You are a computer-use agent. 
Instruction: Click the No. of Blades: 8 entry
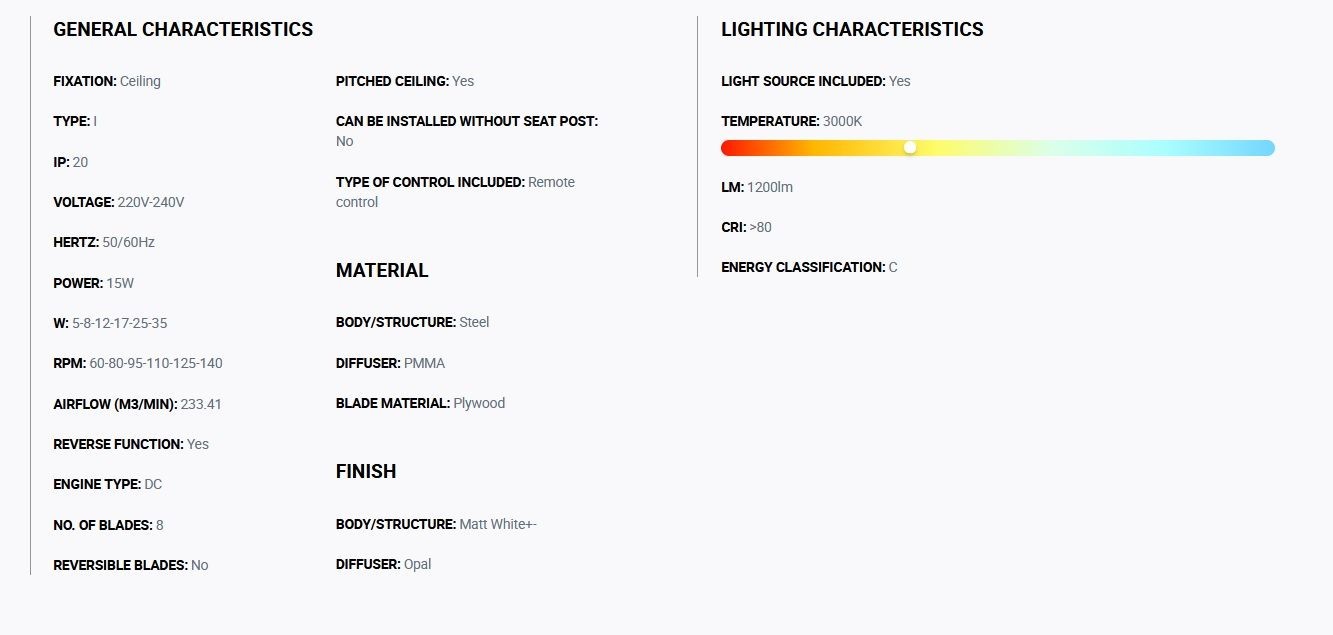coord(108,525)
